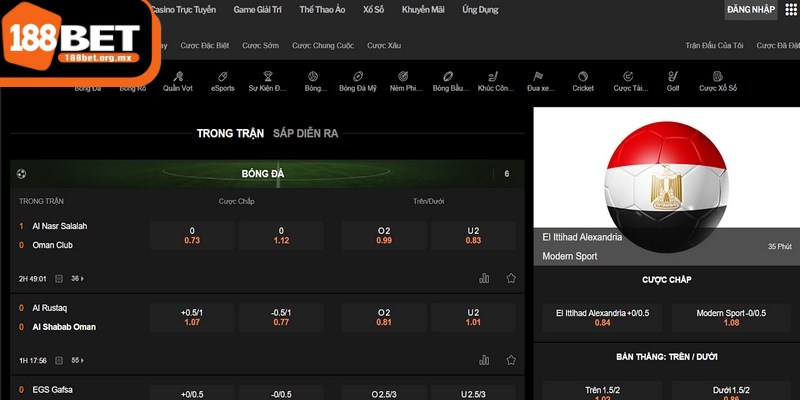
Task: Collapse the Bóng Đá section header
Action: (x=262, y=174)
